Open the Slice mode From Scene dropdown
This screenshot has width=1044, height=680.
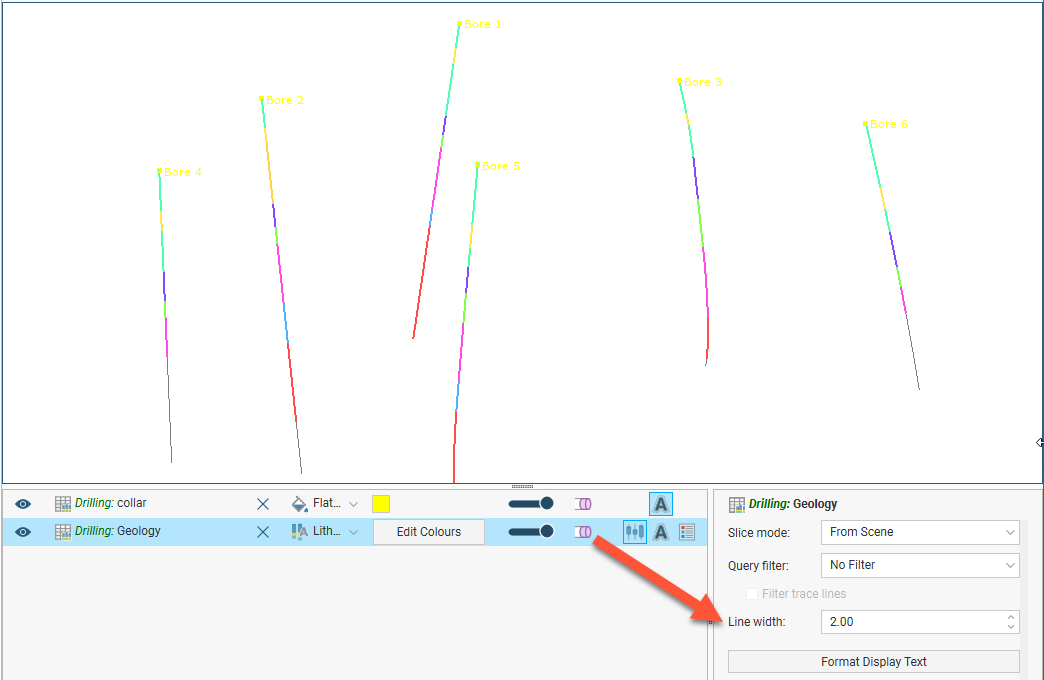(x=919, y=532)
